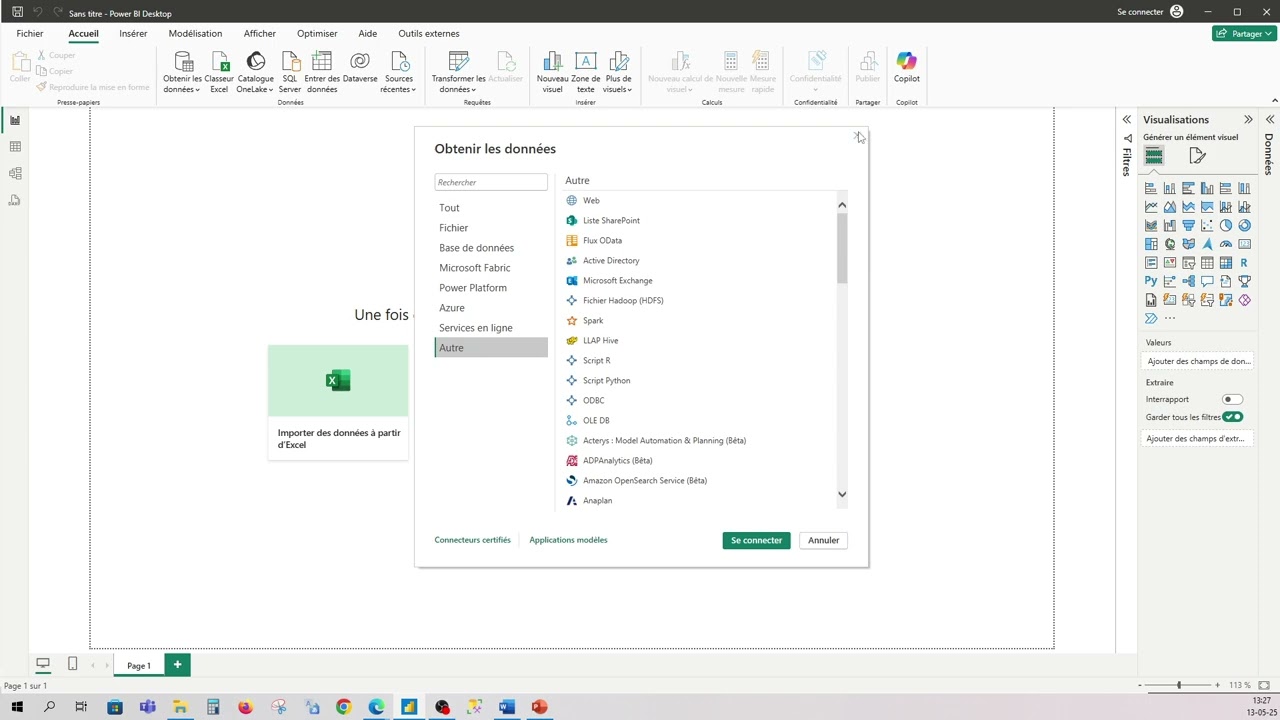Toggle the Interrapport switch
The height and width of the screenshot is (720, 1280).
(x=1233, y=399)
